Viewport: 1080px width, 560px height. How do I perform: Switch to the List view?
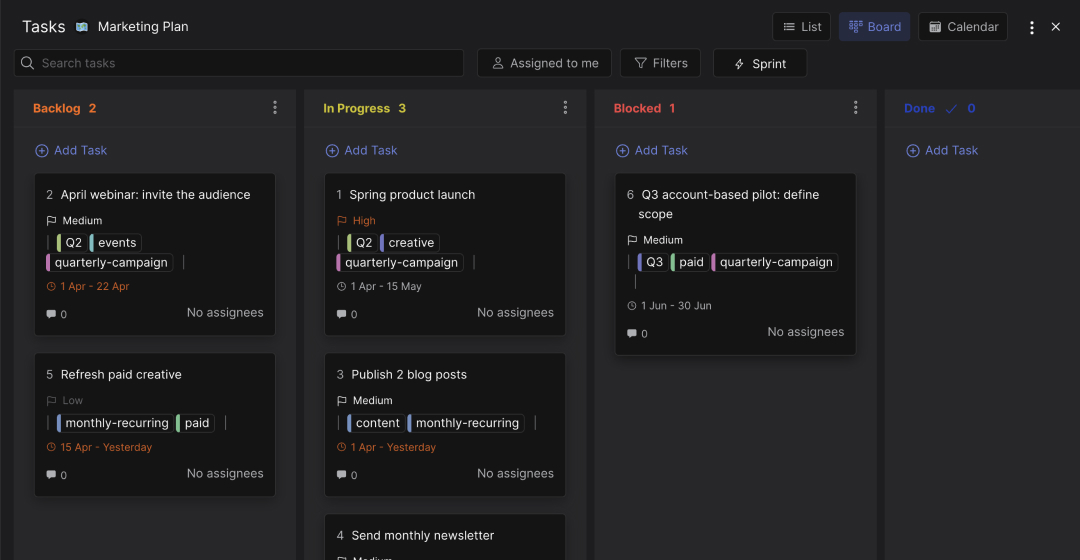pyautogui.click(x=802, y=27)
